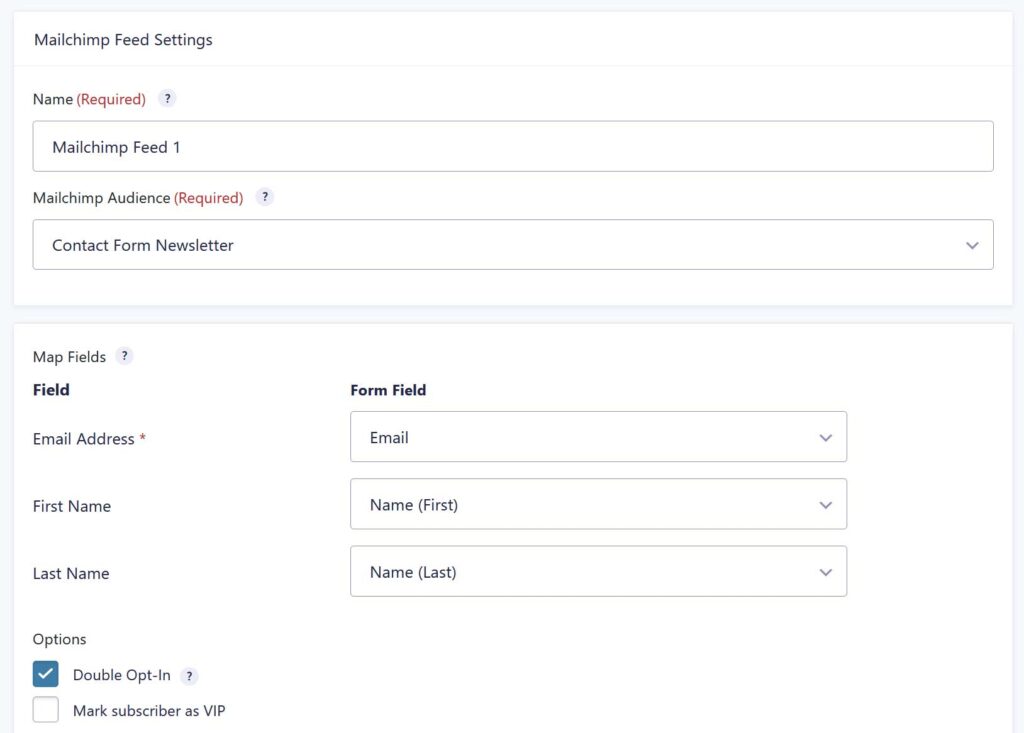Screen dimensions: 1024x733
Task: Uncheck the Double Opt-In checkbox
Action: [x=45, y=674]
